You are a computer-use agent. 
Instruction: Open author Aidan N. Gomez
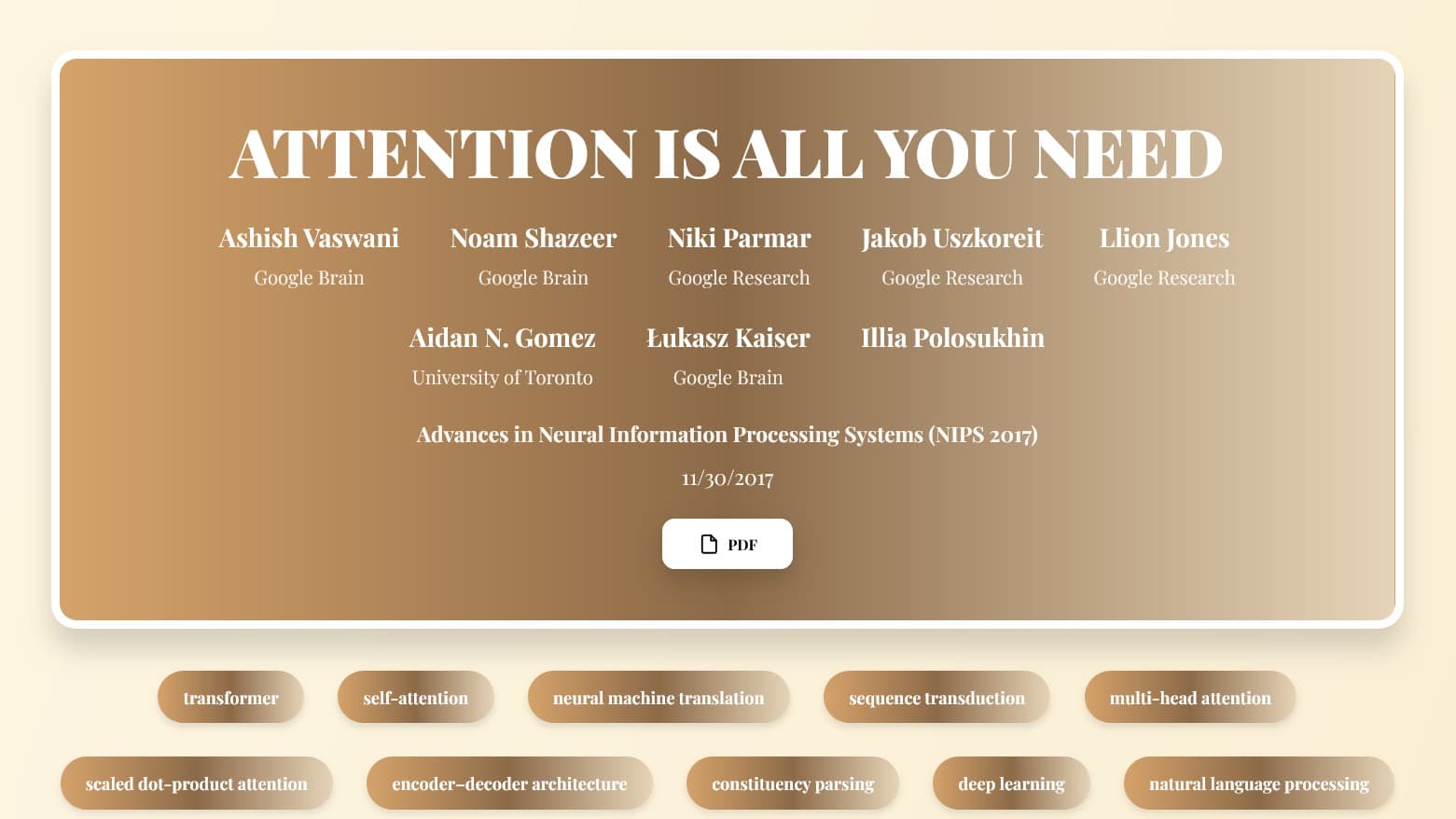tap(502, 338)
